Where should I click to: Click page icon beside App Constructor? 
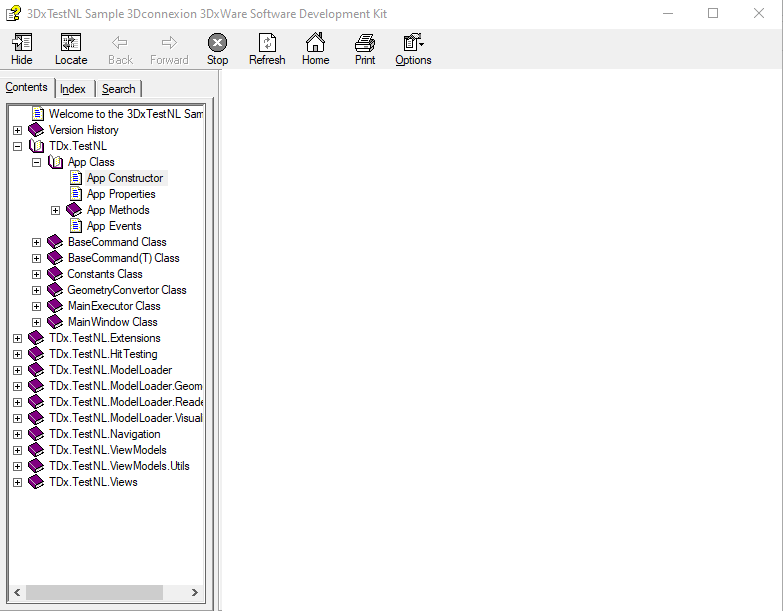(x=76, y=178)
